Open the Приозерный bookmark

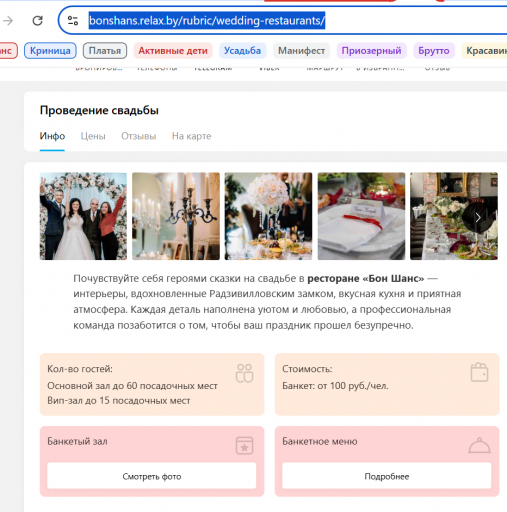(371, 51)
